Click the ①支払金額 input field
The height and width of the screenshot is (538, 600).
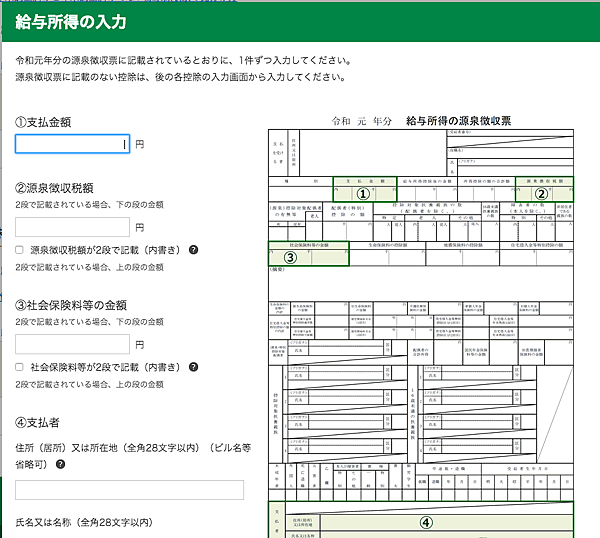72,144
